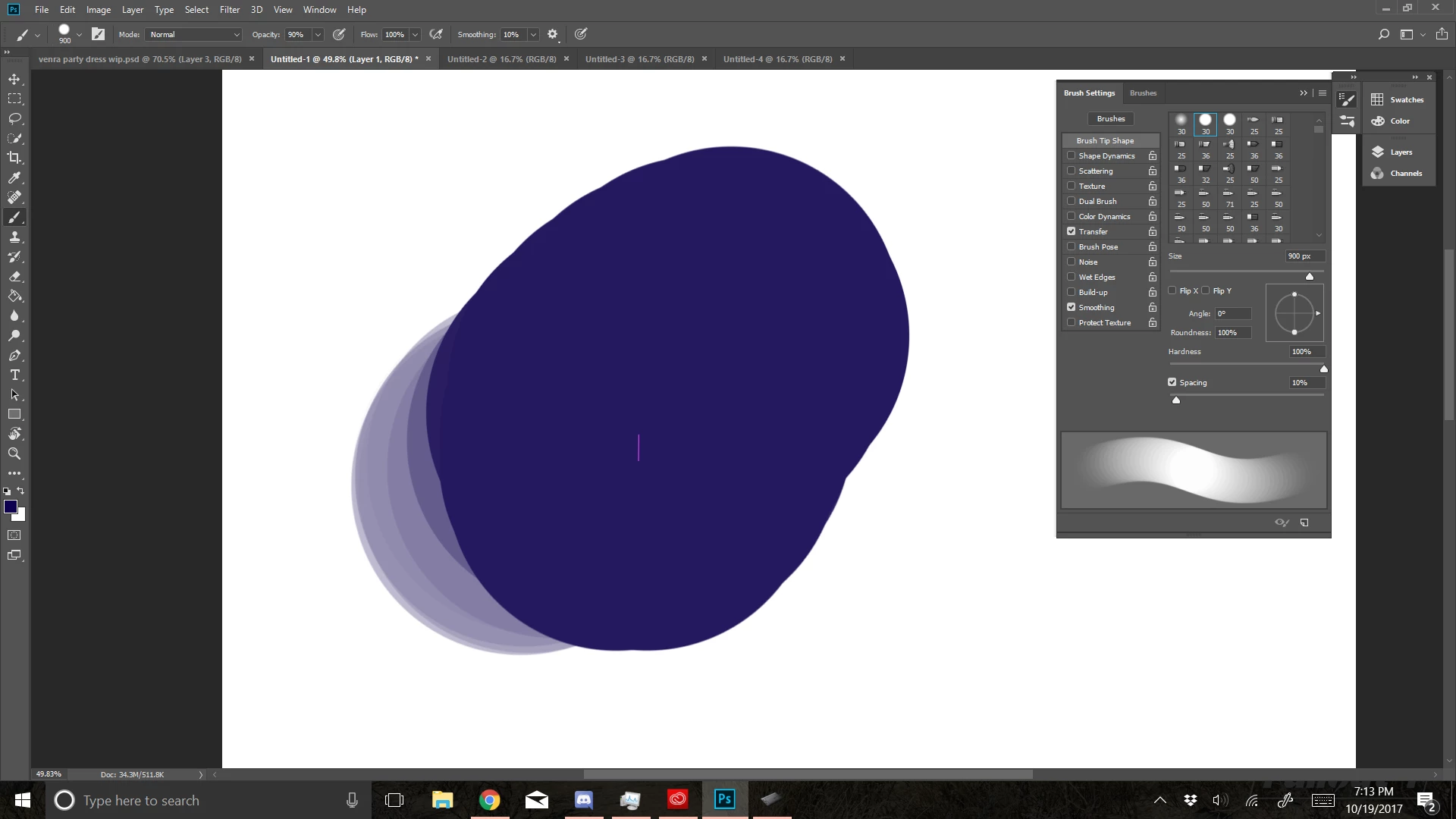Select the Clone Stamp tool
Screen dimensions: 1456x819
(14, 237)
